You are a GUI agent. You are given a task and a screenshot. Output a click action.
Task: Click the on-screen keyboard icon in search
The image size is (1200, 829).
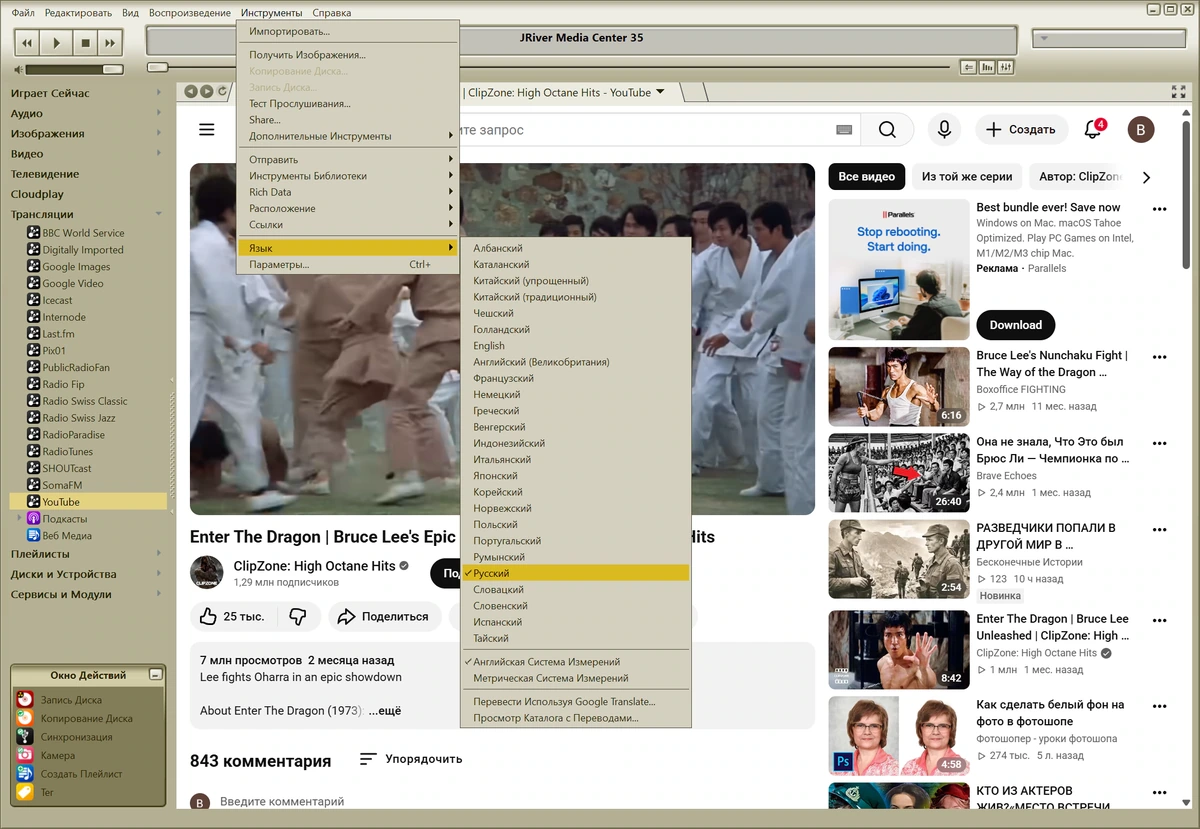point(844,129)
